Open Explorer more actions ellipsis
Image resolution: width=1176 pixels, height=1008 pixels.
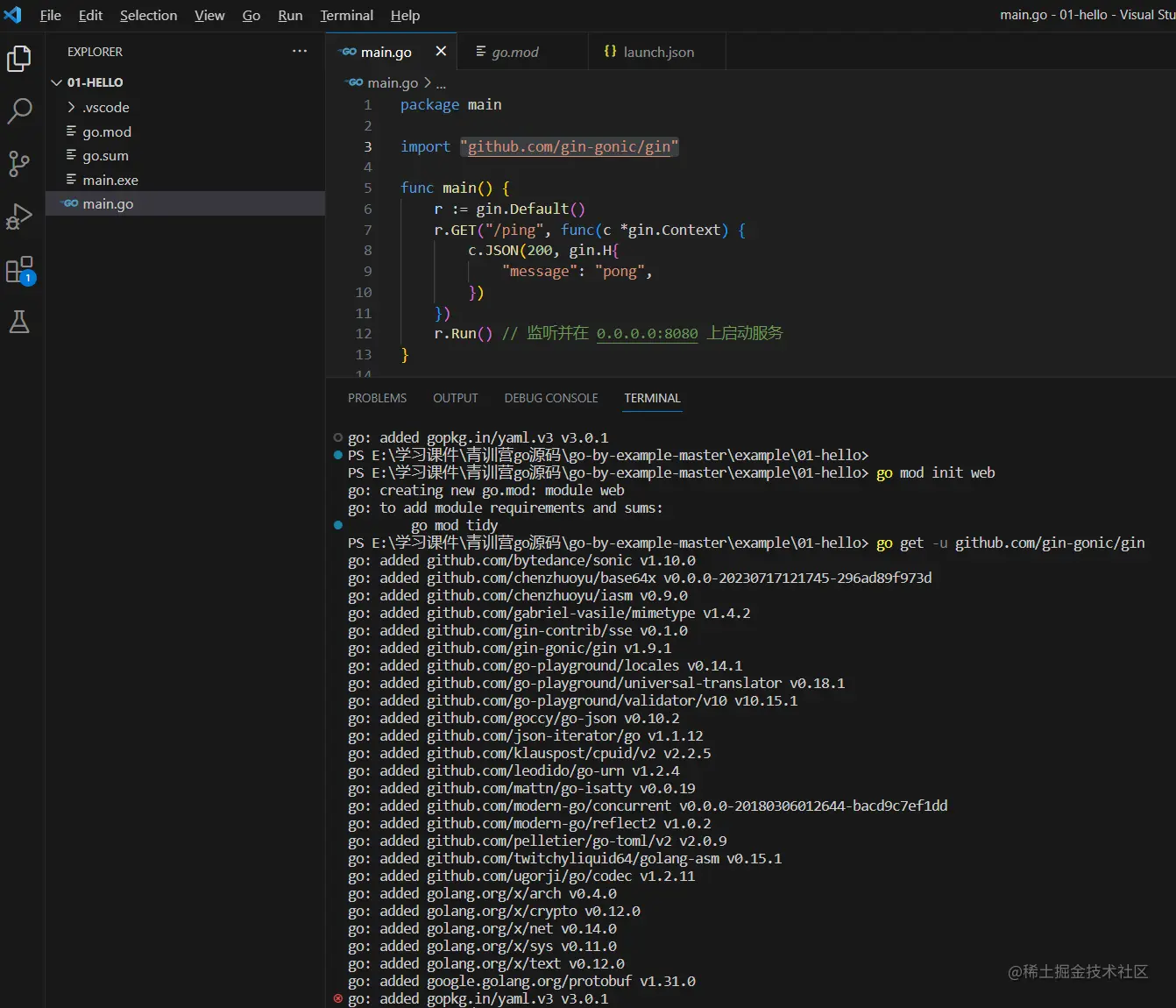pos(300,52)
